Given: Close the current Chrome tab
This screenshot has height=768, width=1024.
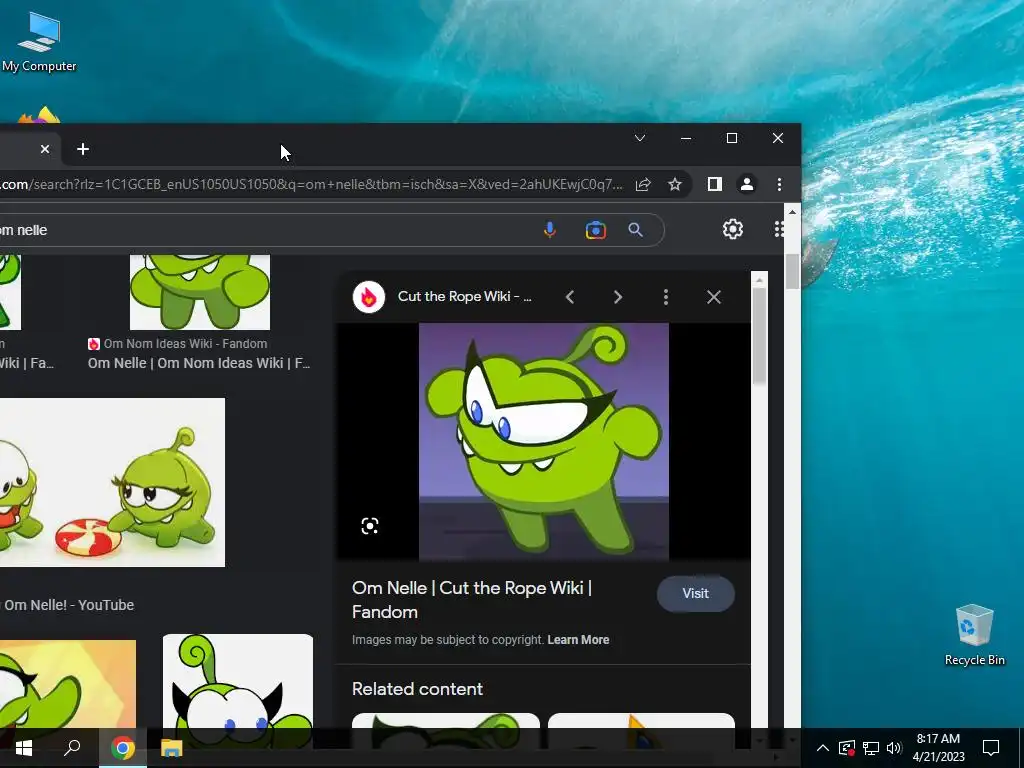Looking at the screenshot, I should (x=45, y=149).
